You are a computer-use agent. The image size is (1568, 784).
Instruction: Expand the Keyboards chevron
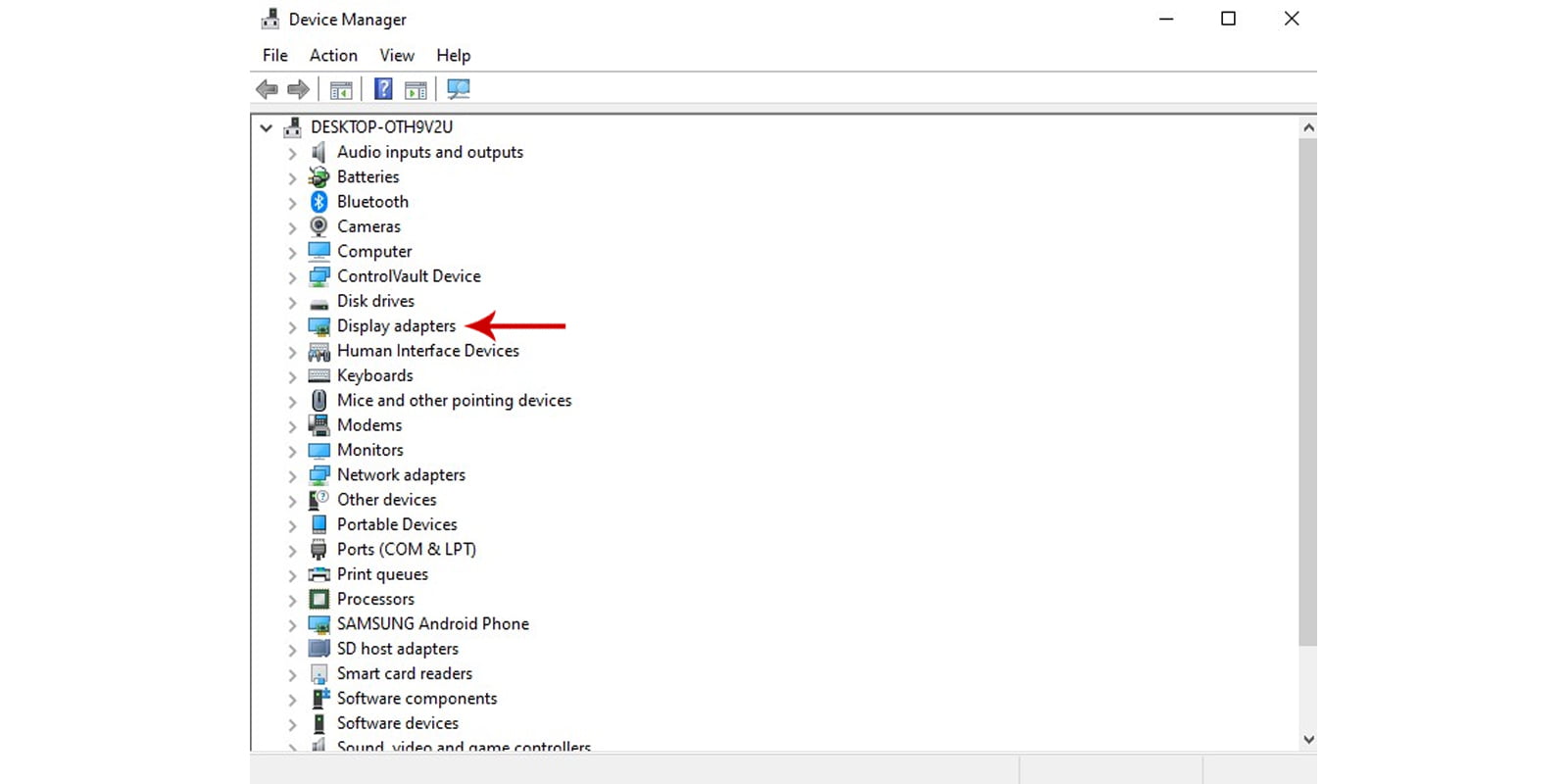(x=292, y=376)
